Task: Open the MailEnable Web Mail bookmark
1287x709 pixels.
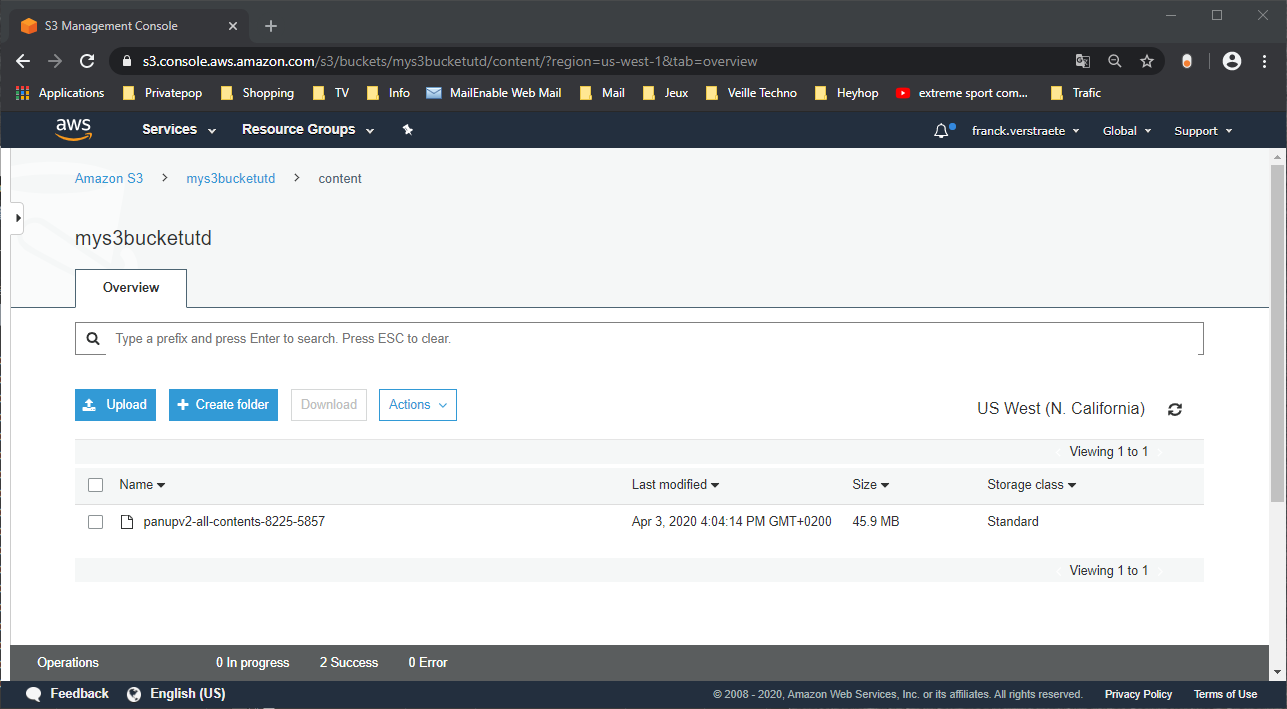Action: point(493,93)
